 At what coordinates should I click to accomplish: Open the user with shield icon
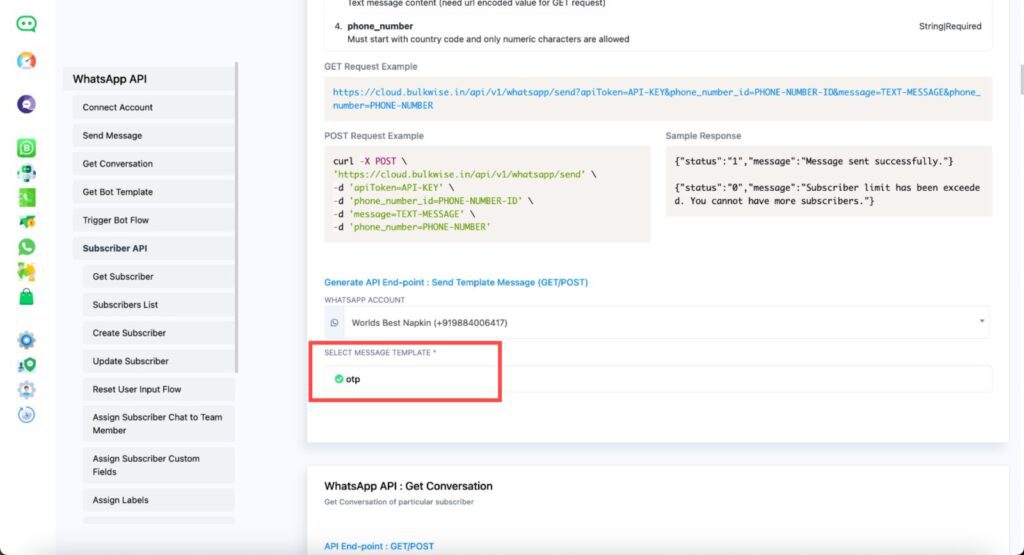(x=26, y=365)
